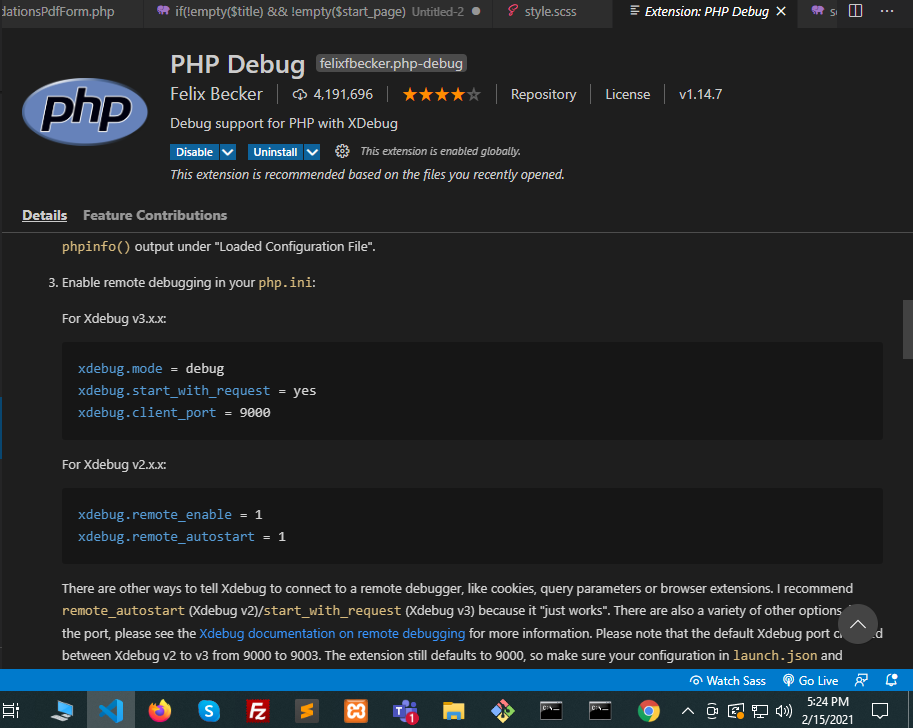Launch Firefox from the taskbar
This screenshot has width=913, height=728.
pos(160,711)
